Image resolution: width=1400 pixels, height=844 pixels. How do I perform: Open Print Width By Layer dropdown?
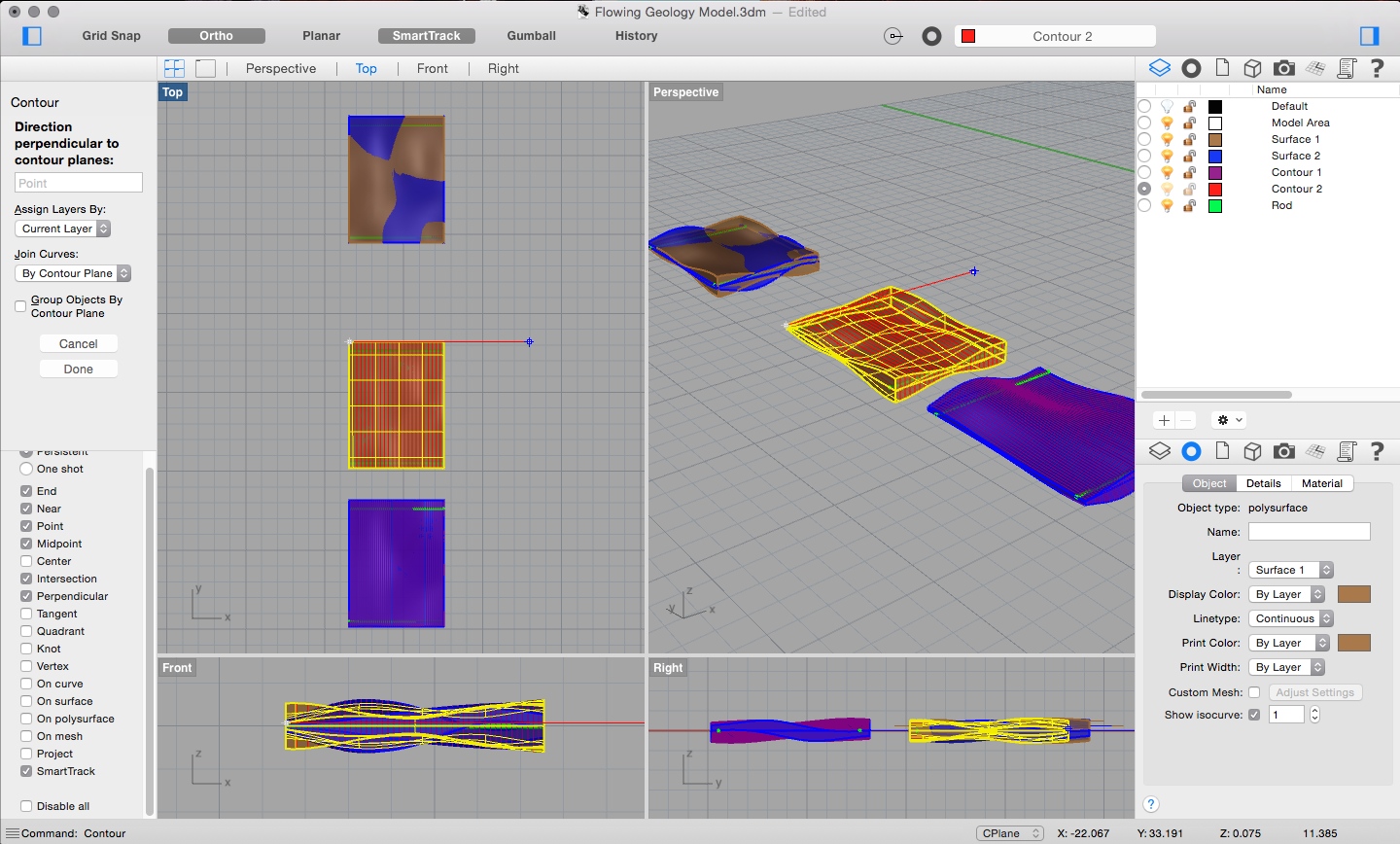1287,667
